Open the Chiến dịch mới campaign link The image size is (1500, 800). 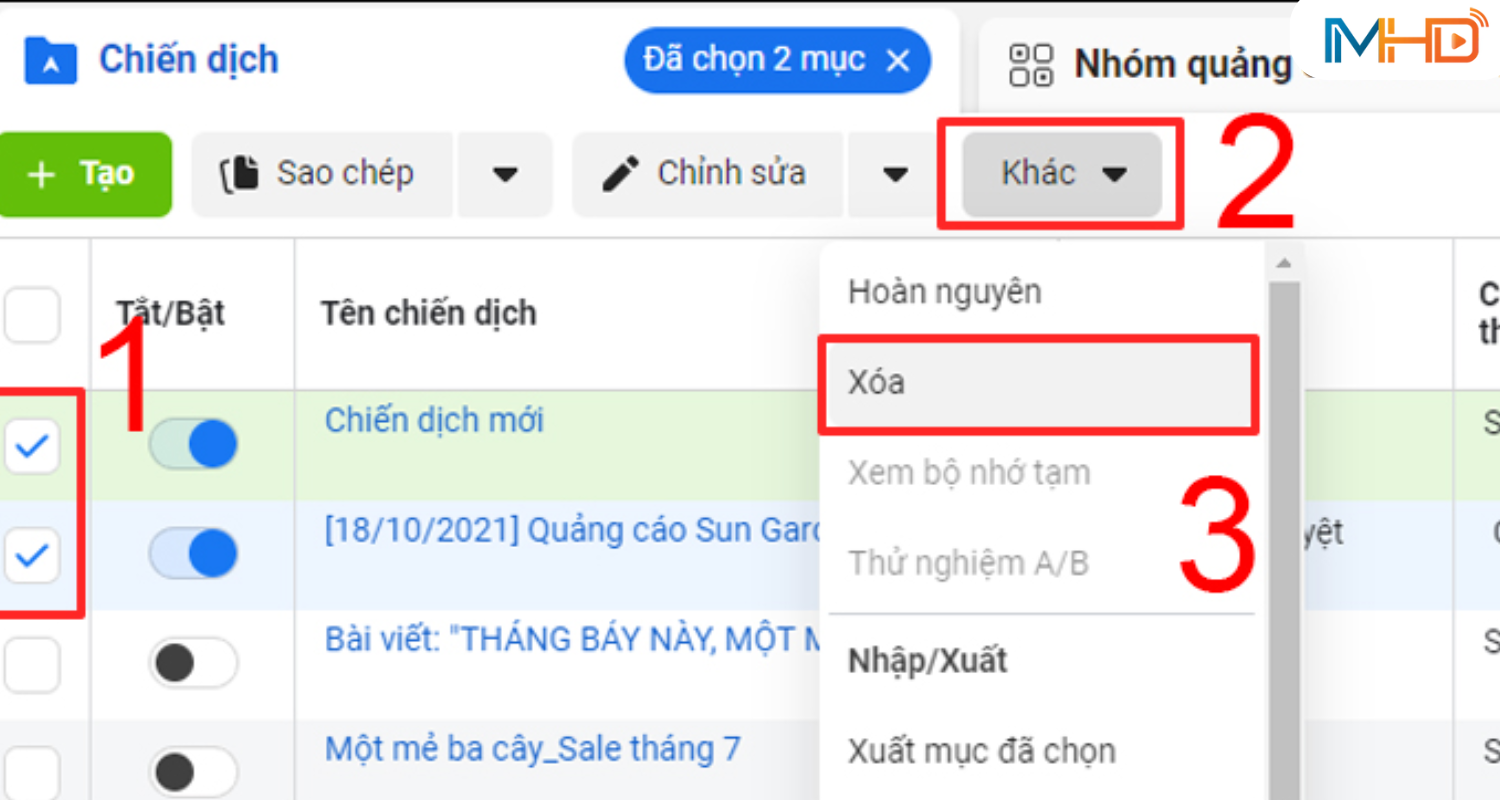pyautogui.click(x=434, y=420)
